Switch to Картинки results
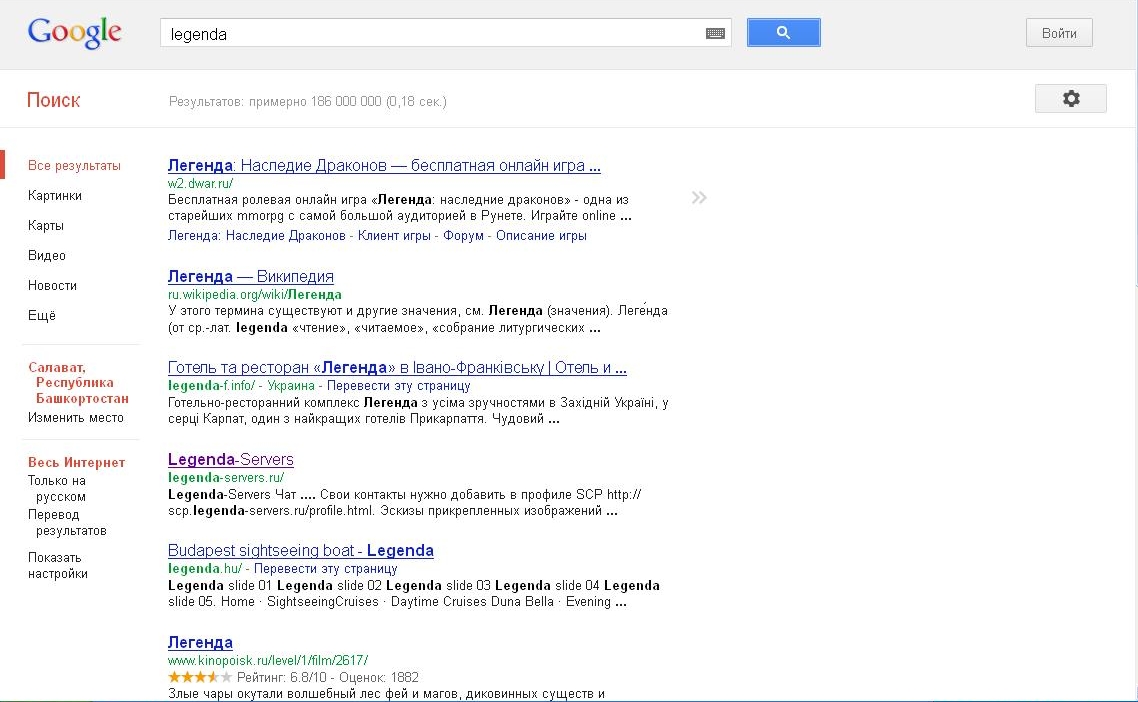This screenshot has height=702, width=1138. pos(54,195)
